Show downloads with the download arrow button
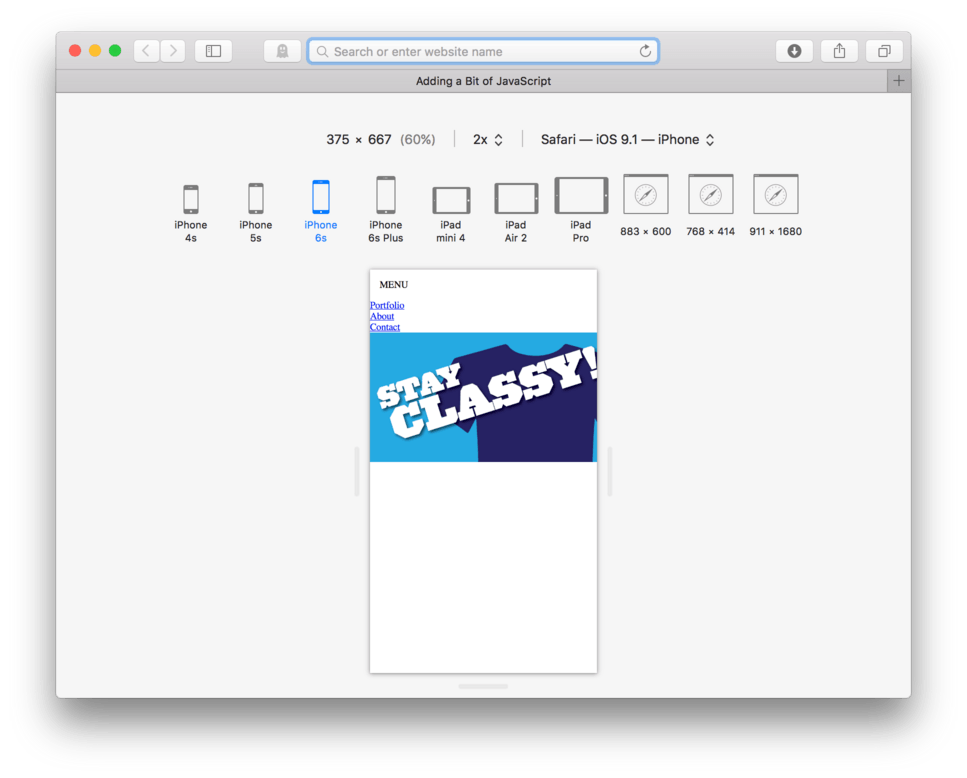The width and height of the screenshot is (967, 778). 794,51
